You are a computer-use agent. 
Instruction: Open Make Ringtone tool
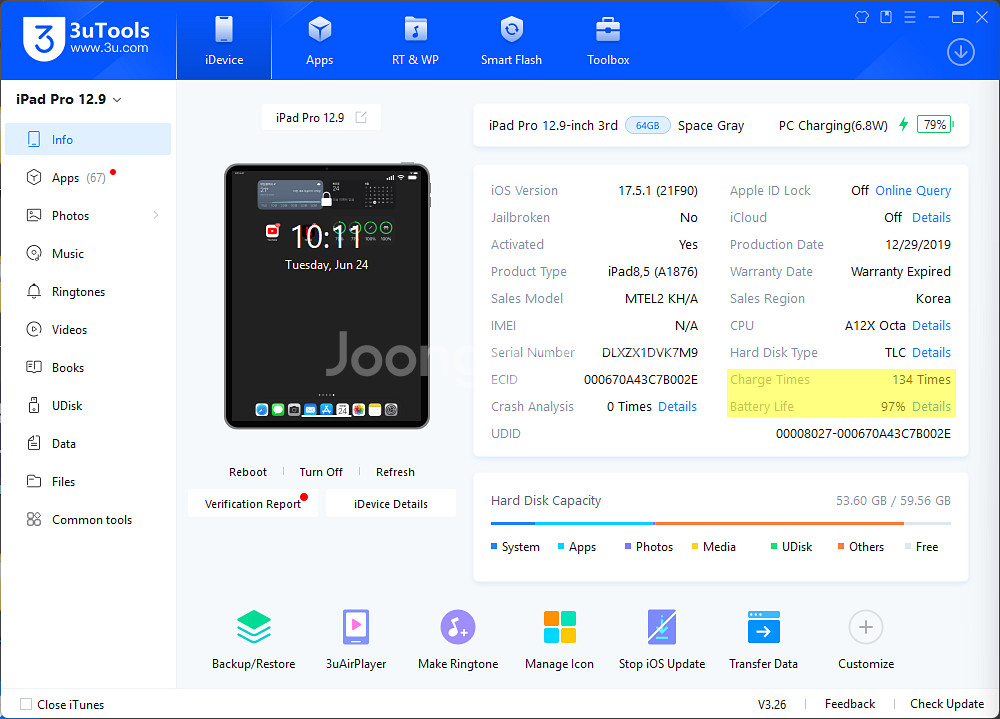pyautogui.click(x=458, y=639)
